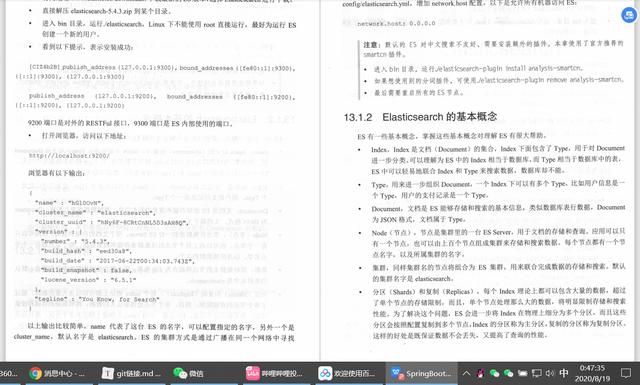640x385 pixels.
Task: Open the clock showing 0:47:35
Action: (592, 373)
